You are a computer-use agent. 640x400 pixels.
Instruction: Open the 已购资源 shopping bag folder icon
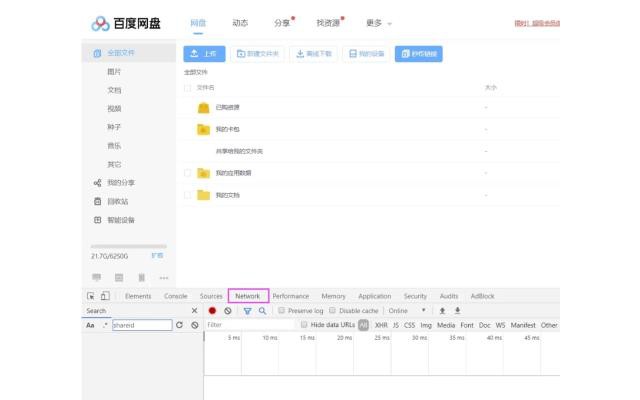(203, 107)
